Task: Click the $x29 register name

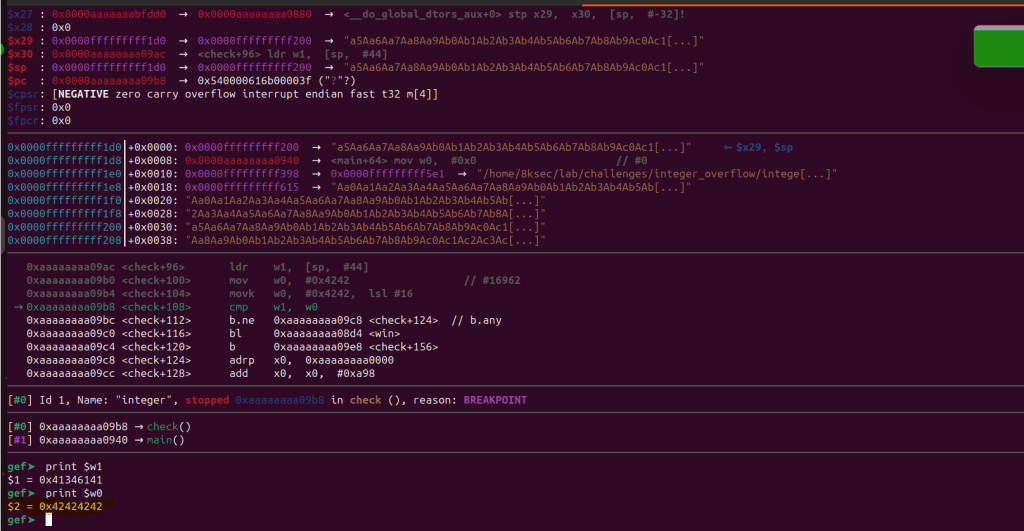Action: [20, 40]
